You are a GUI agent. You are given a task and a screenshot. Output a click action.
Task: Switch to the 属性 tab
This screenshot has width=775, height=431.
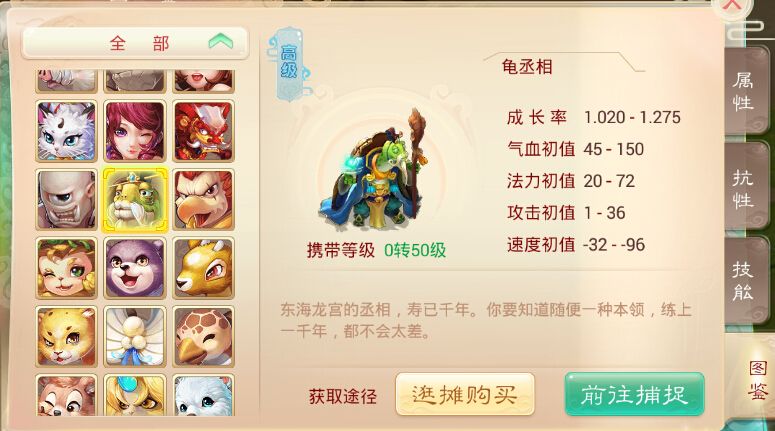tap(744, 91)
